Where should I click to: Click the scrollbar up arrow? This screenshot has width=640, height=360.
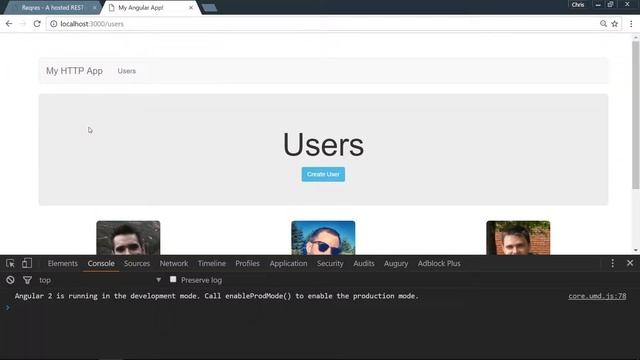point(636,38)
